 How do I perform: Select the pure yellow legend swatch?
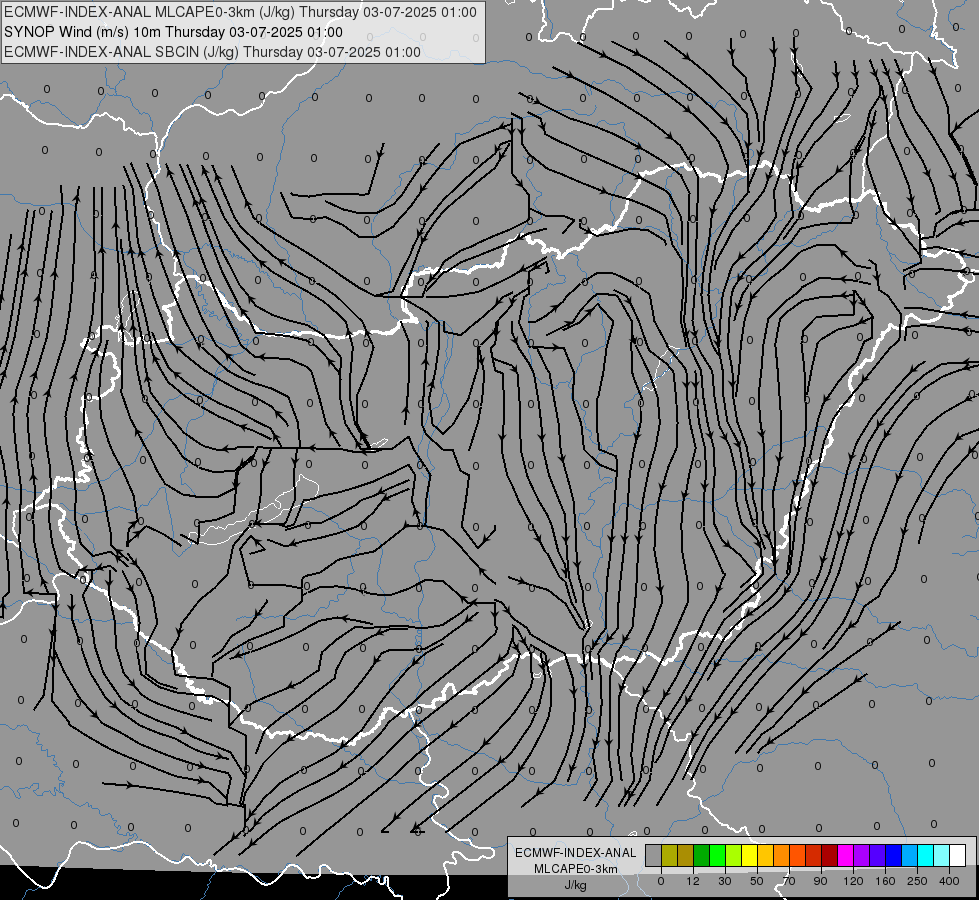pyautogui.click(x=749, y=856)
